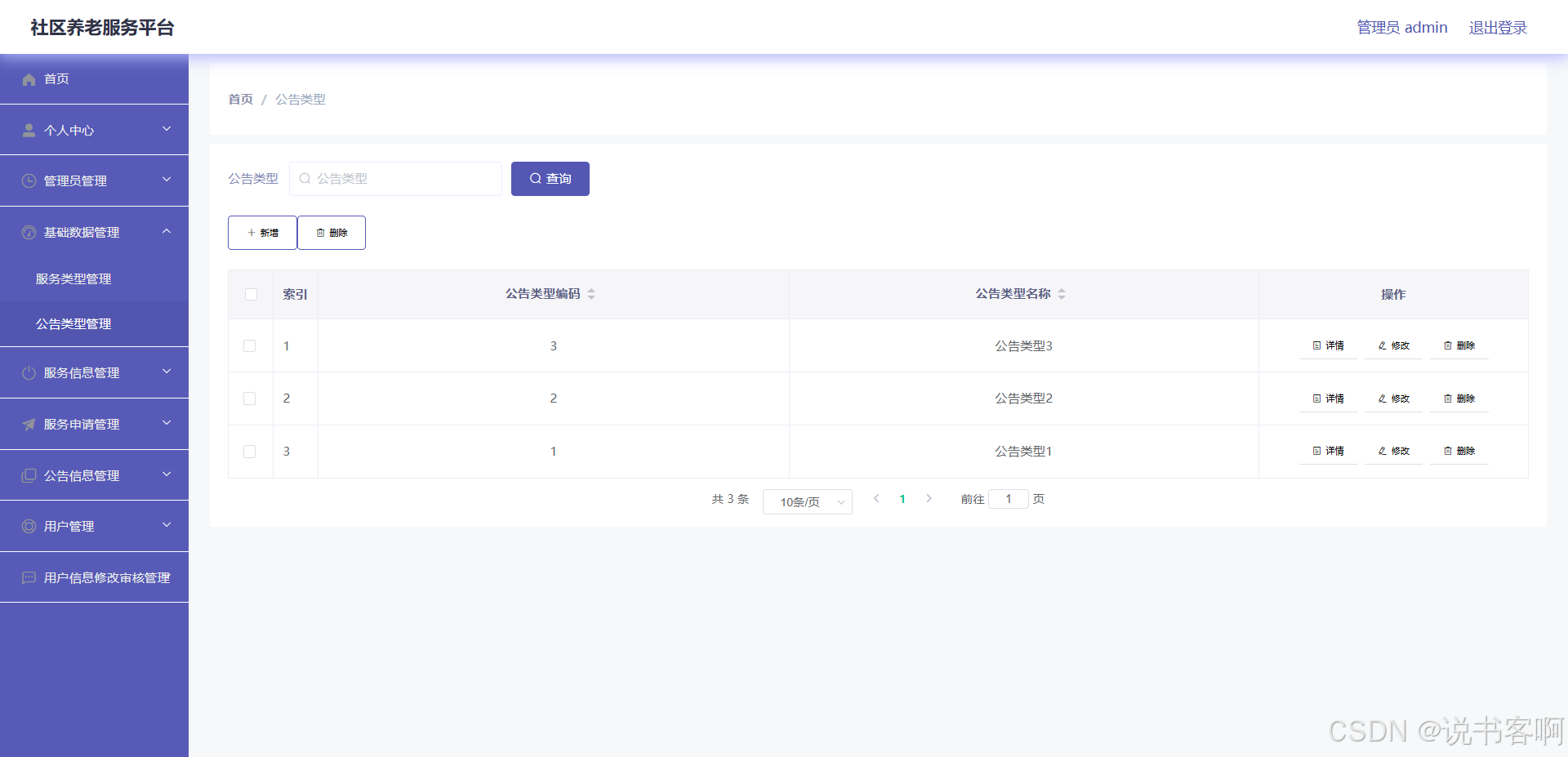Screen dimensions: 1568x757
Task: Click the plus icon on 新增 button
Action: point(252,232)
